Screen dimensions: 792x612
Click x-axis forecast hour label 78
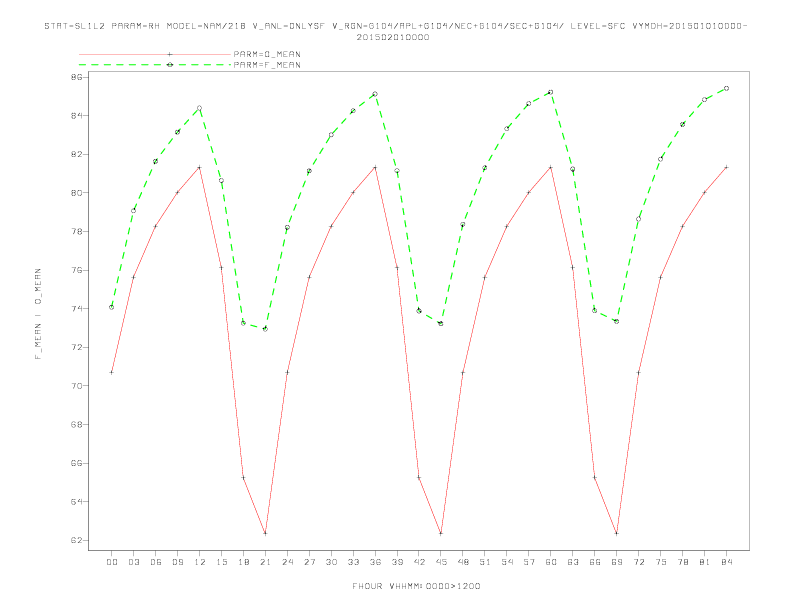(x=683, y=562)
